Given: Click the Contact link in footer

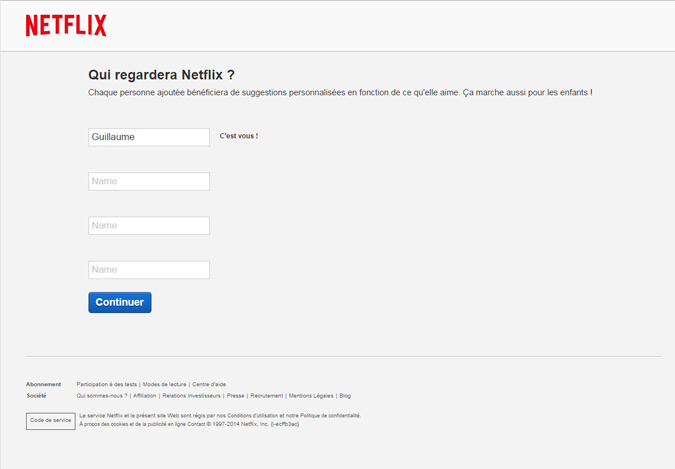Looking at the screenshot, I should (185, 424).
